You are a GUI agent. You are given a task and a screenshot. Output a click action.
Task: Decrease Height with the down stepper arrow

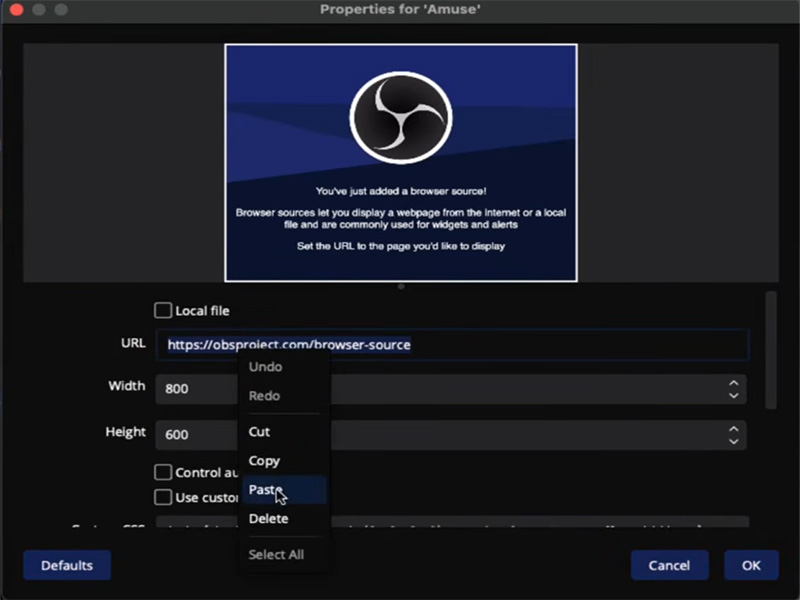tap(734, 441)
